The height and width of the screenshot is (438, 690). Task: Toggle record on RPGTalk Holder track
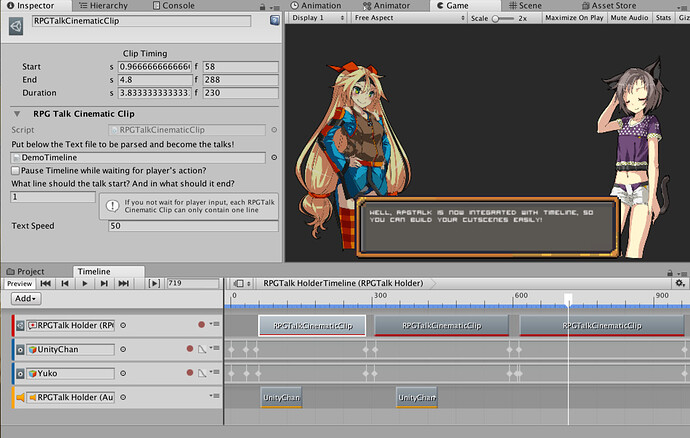tap(201, 324)
